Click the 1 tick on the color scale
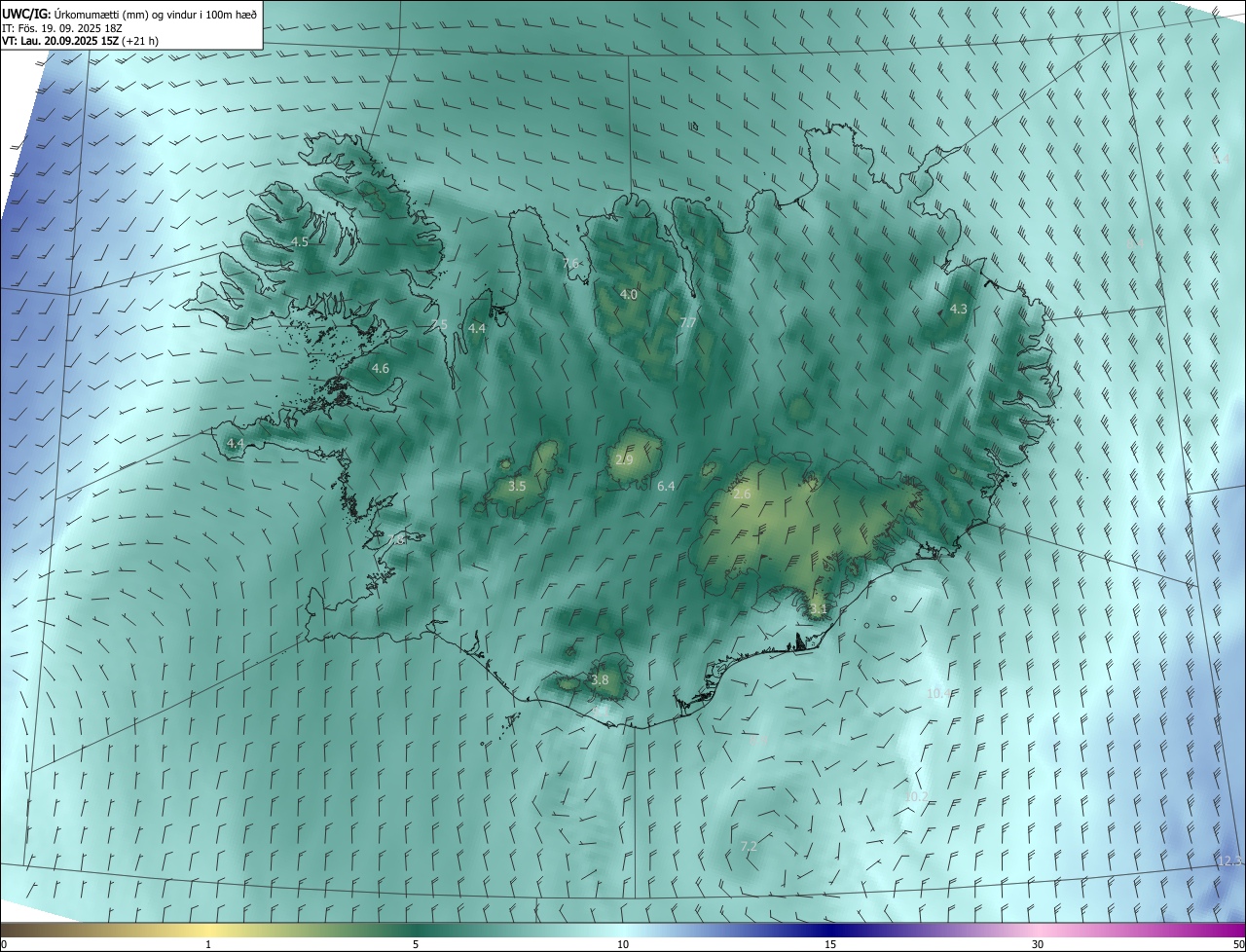The height and width of the screenshot is (952, 1246). (208, 944)
